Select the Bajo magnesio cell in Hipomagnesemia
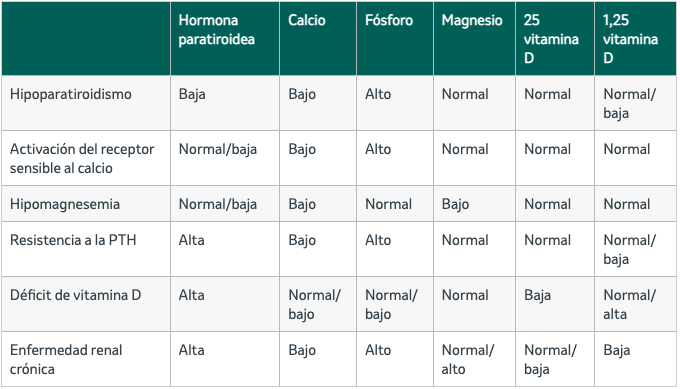Screen dimensions: 680x389 point(455,204)
